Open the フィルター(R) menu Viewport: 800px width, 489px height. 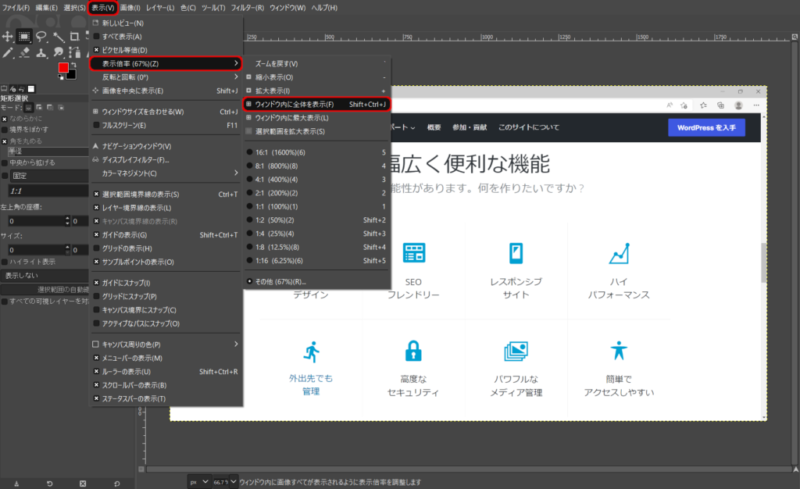coord(247,8)
